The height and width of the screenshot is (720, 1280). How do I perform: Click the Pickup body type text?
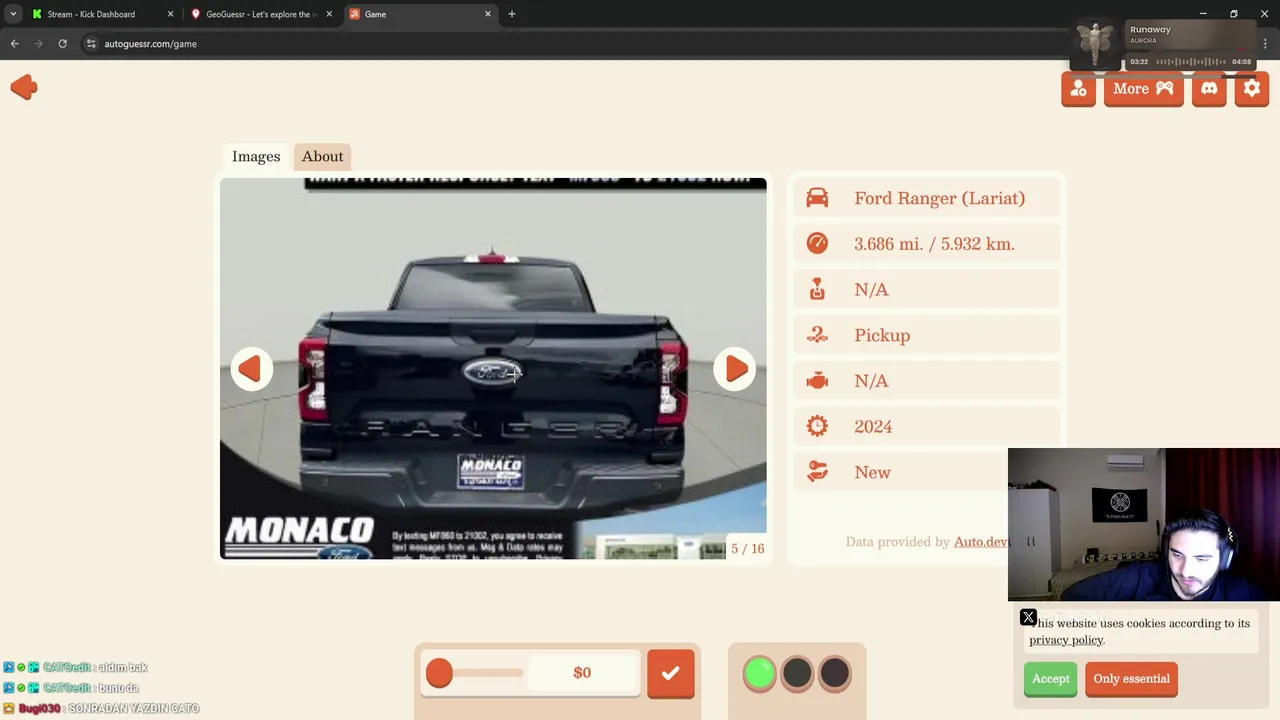(x=882, y=335)
